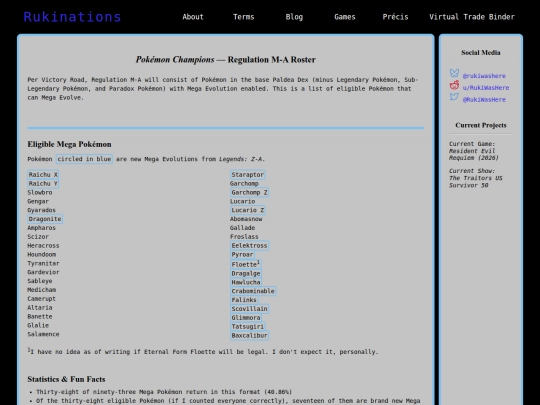The height and width of the screenshot is (405, 540).
Task: Select 'Banette' in the list
Action: click(x=40, y=316)
